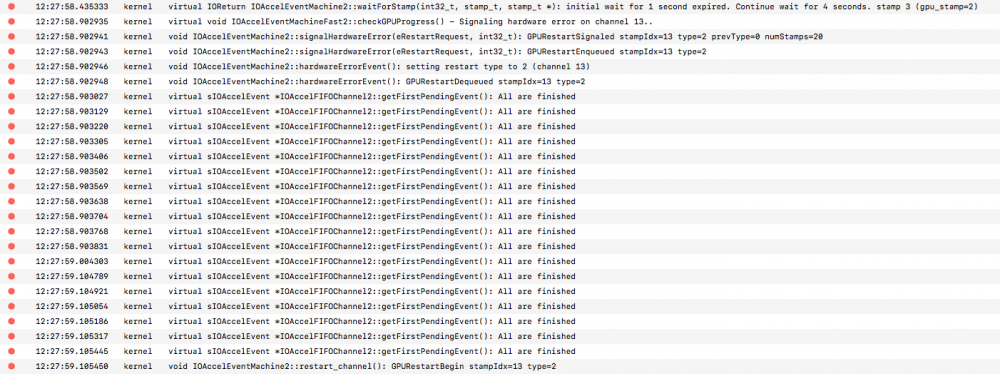1000x374 pixels.
Task: Click the kernel process cell at 12:27:58.902935
Action: coord(138,22)
